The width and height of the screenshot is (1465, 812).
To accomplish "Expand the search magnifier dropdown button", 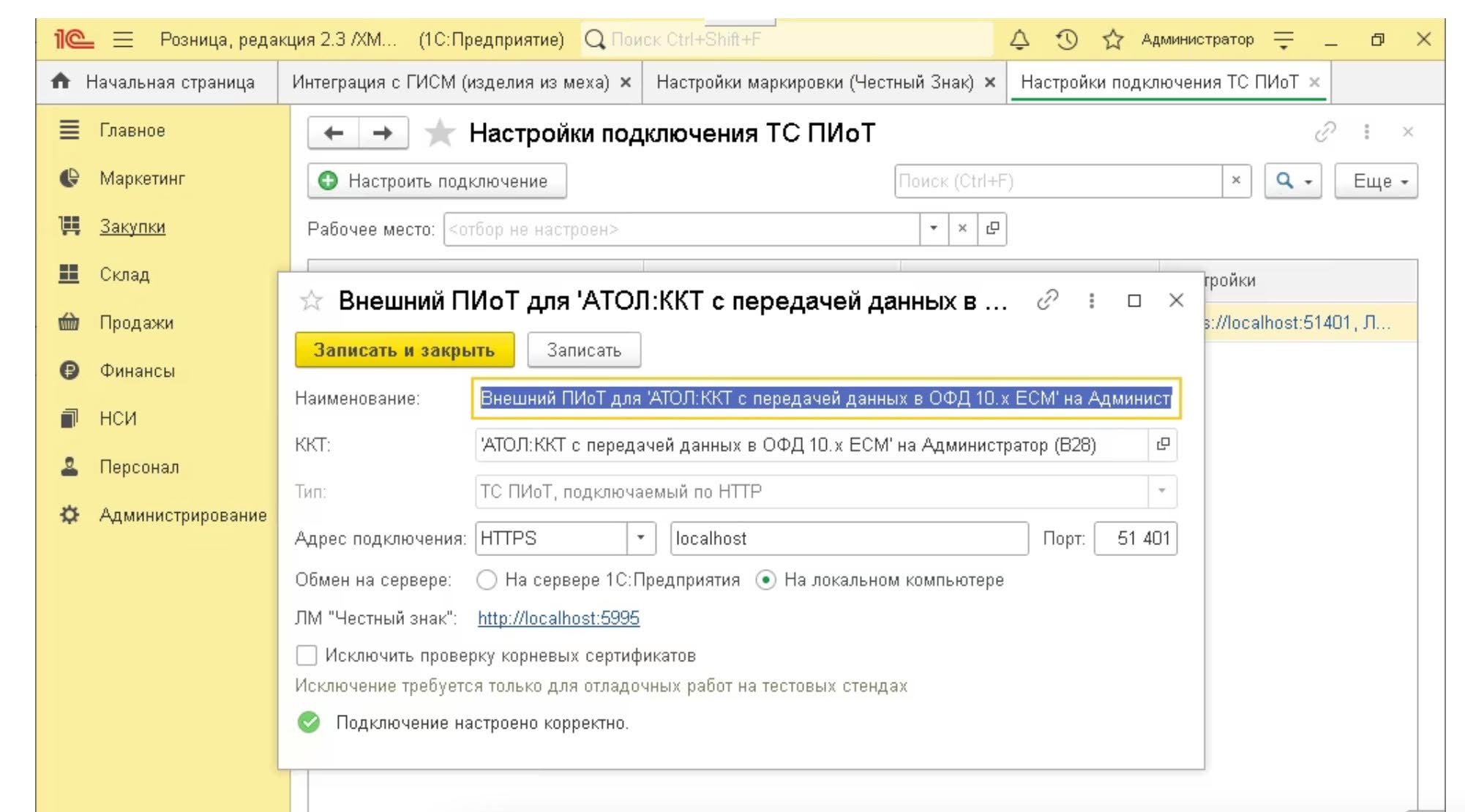I will [1293, 181].
